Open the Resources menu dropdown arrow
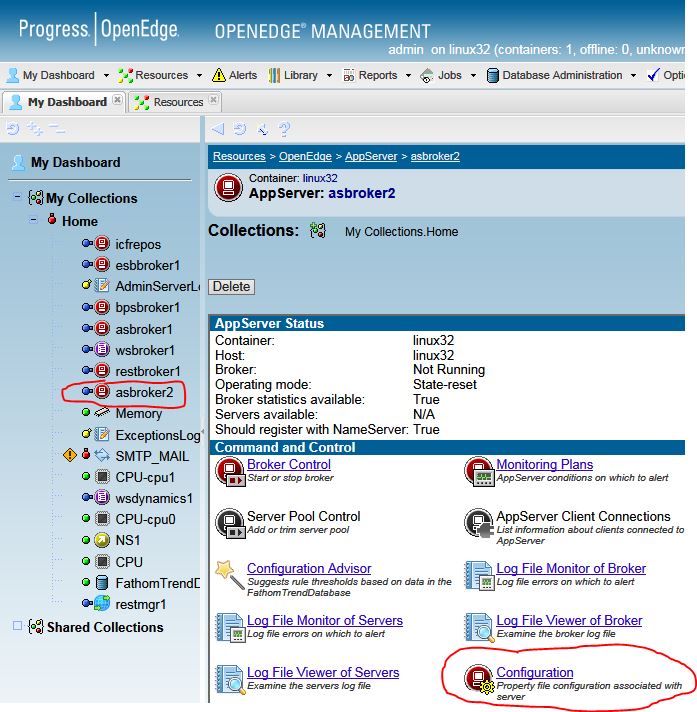697x712 pixels. click(199, 75)
